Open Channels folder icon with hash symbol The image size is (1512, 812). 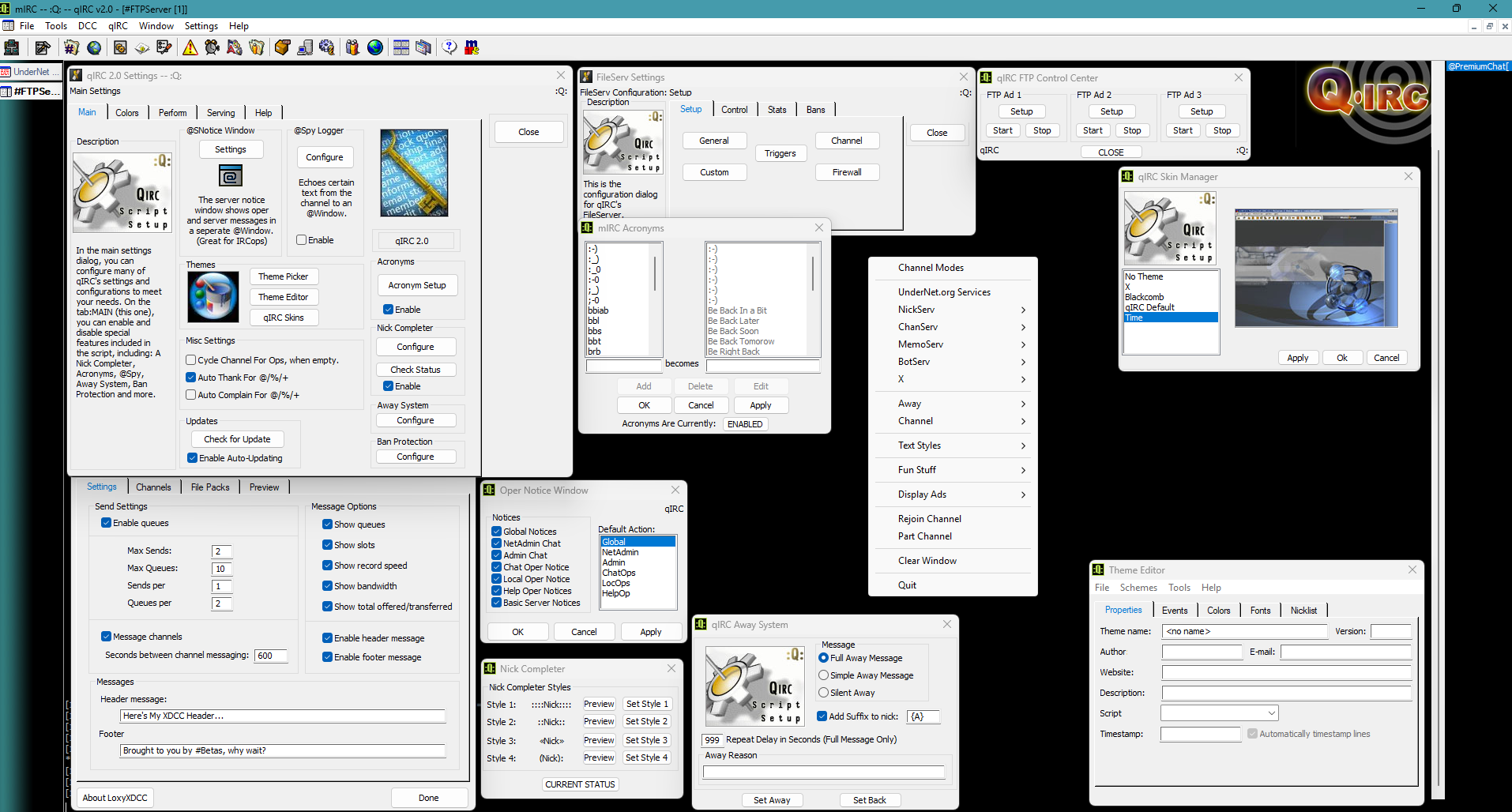coord(72,47)
